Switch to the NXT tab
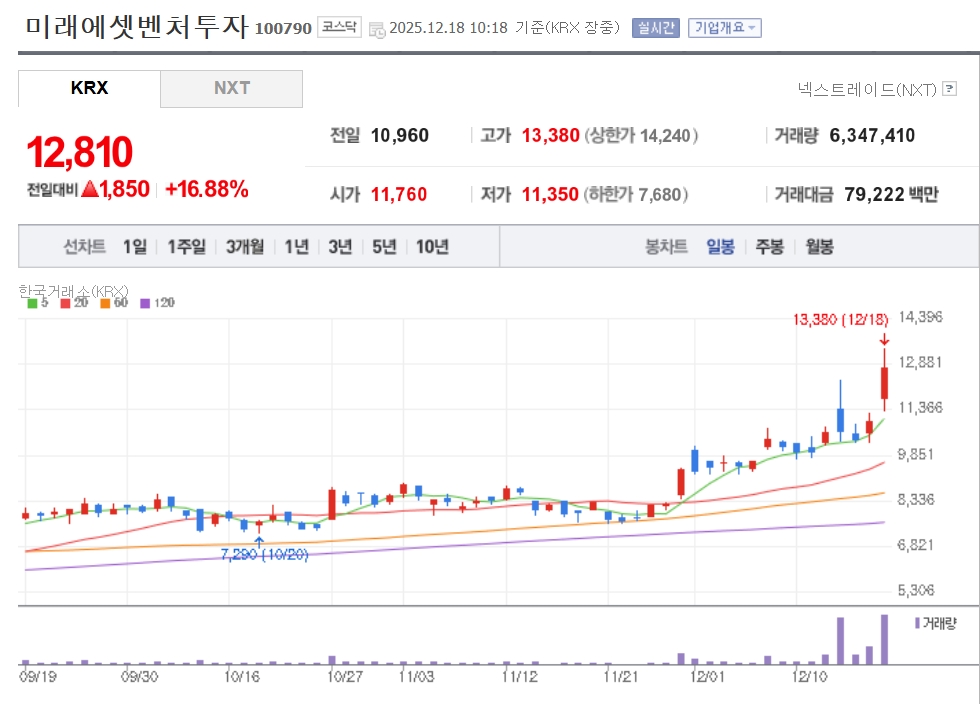Viewport: 980px width, 704px height. [x=231, y=88]
